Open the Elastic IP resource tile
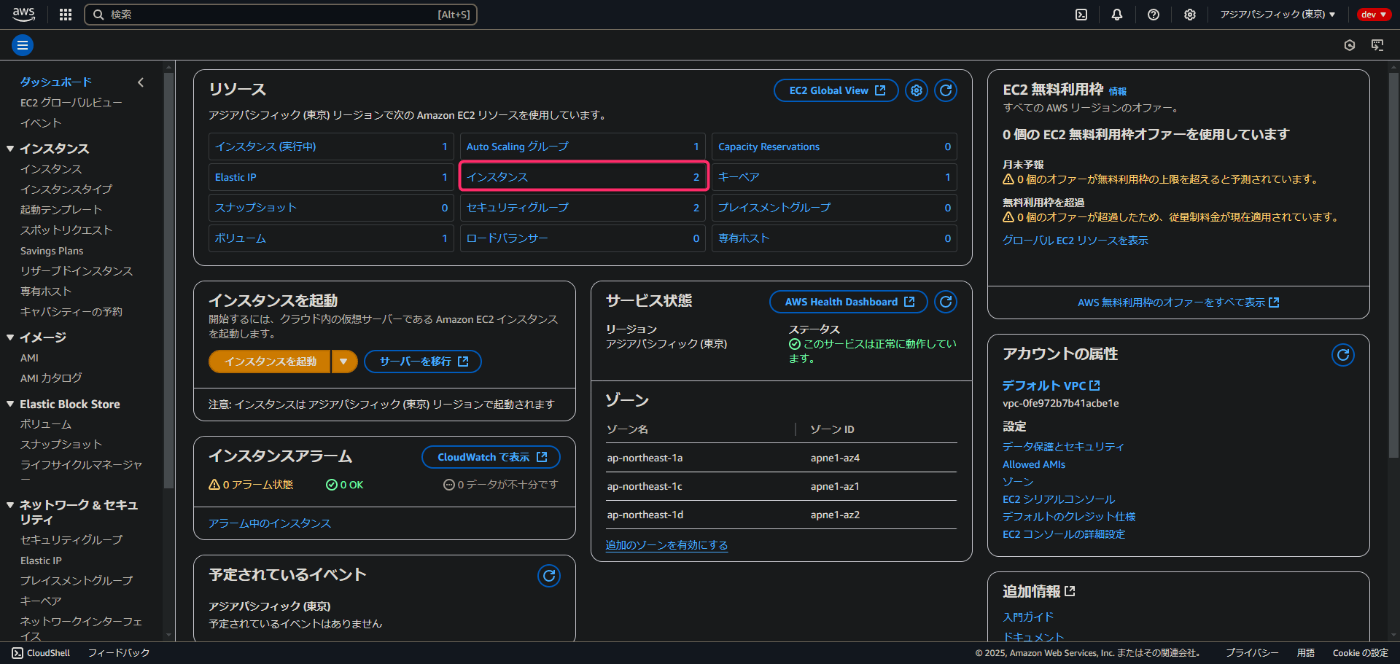Screen dimensions: 1400x664 [x=331, y=177]
